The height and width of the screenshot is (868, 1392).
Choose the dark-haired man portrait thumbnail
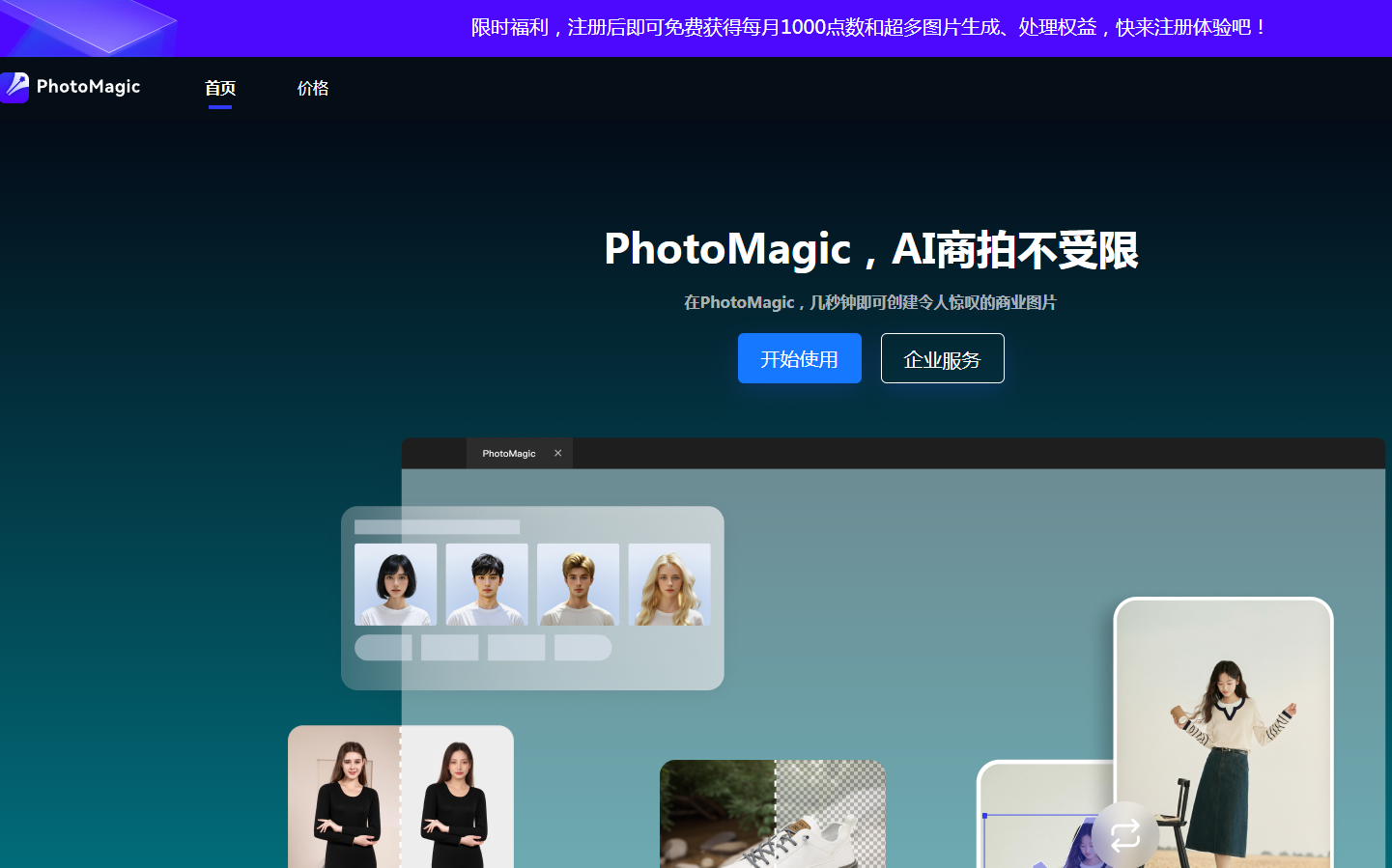(x=487, y=584)
